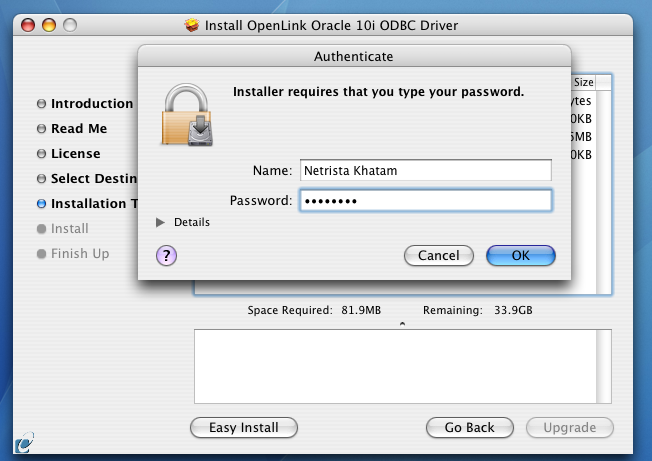Expand the Details disclosure triangle

[x=160, y=222]
